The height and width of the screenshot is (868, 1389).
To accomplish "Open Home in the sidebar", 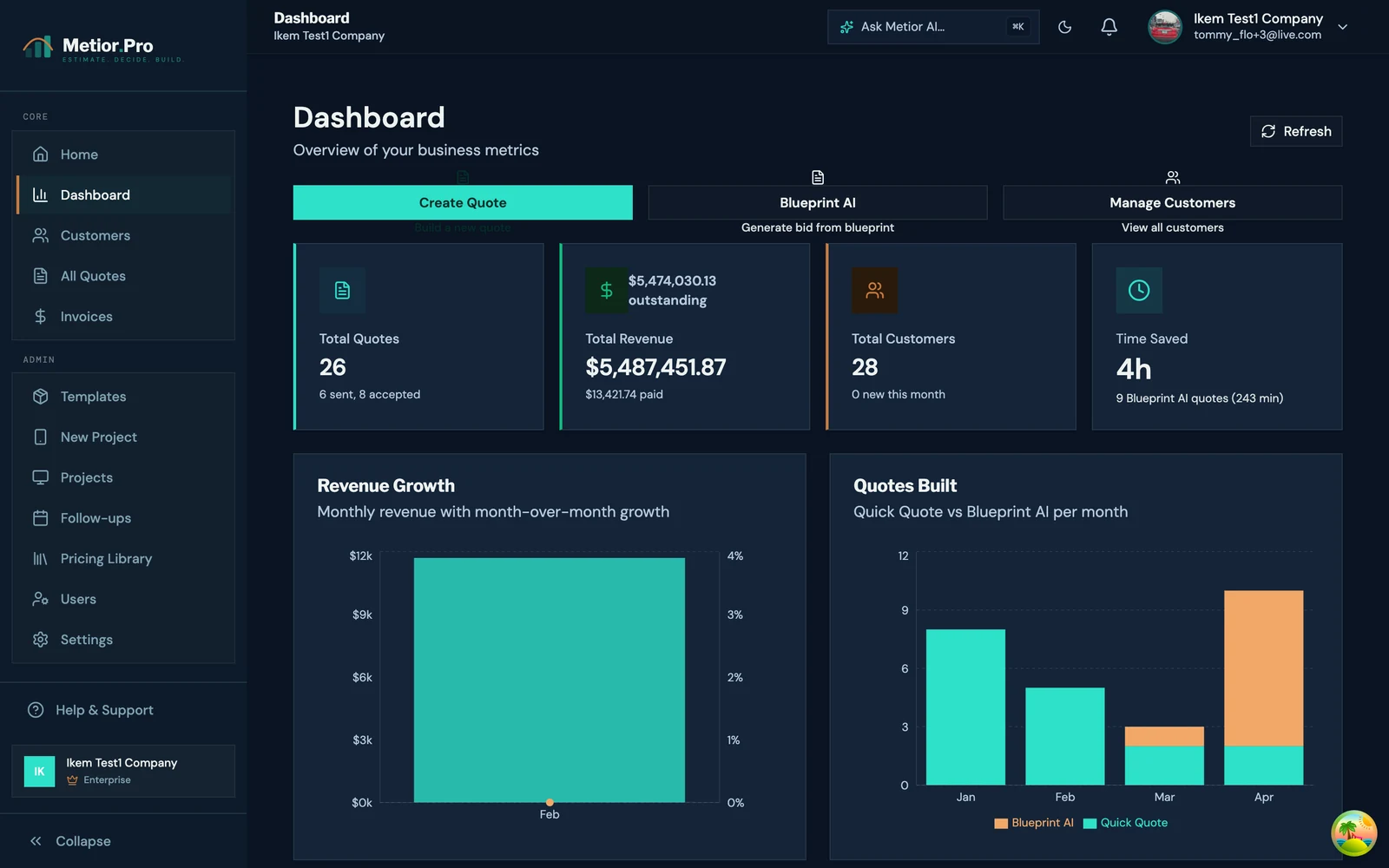I will pyautogui.click(x=123, y=155).
